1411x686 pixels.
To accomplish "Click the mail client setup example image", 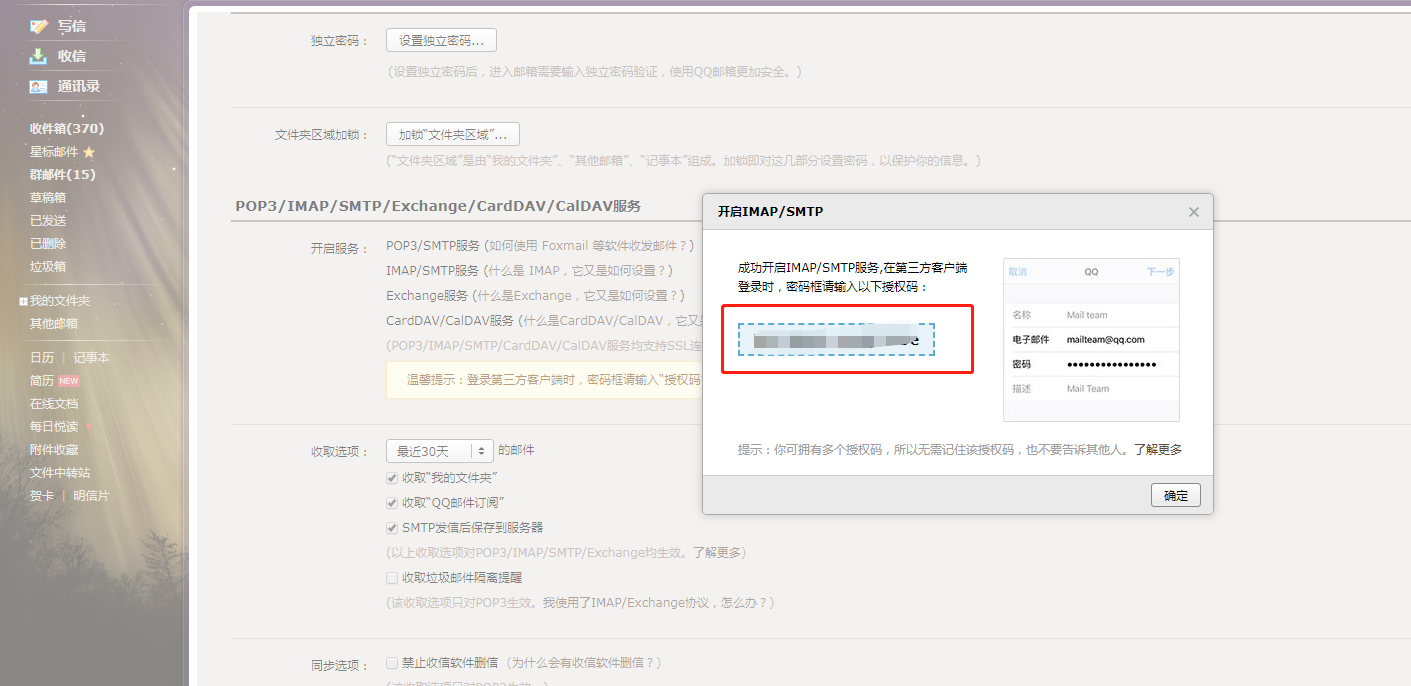I will point(1091,341).
